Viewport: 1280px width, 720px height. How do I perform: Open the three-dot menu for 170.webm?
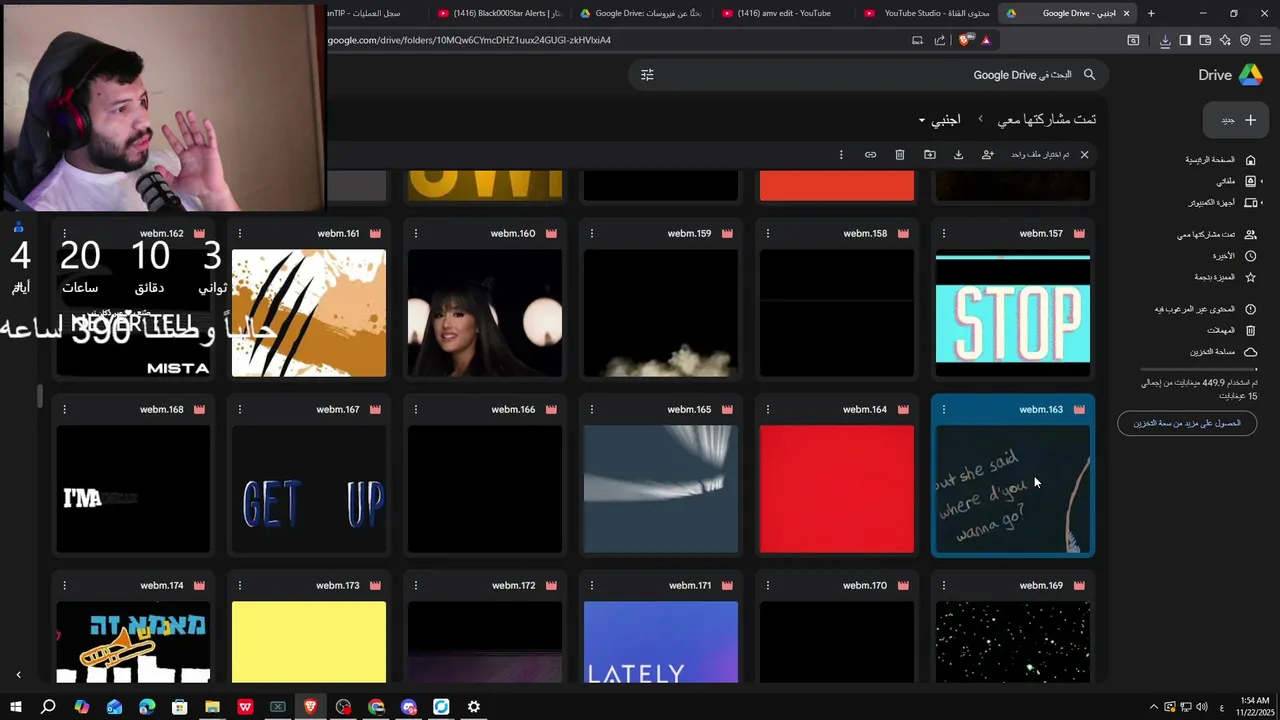[767, 586]
